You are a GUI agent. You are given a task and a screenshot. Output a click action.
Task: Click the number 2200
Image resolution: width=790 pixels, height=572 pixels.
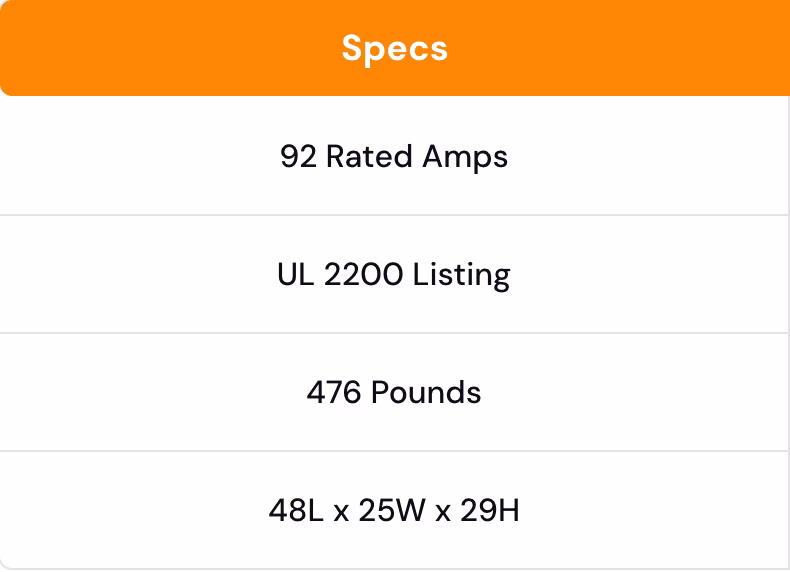coord(364,275)
